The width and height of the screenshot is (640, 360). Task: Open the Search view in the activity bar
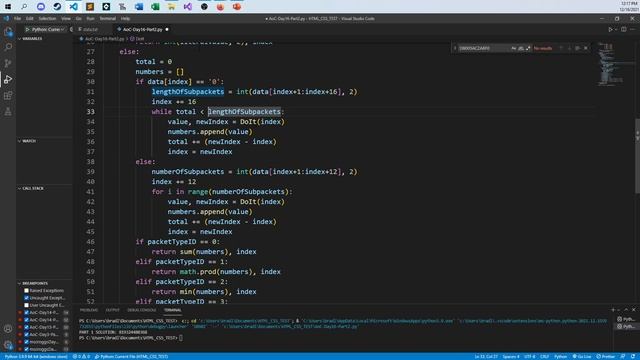8,47
